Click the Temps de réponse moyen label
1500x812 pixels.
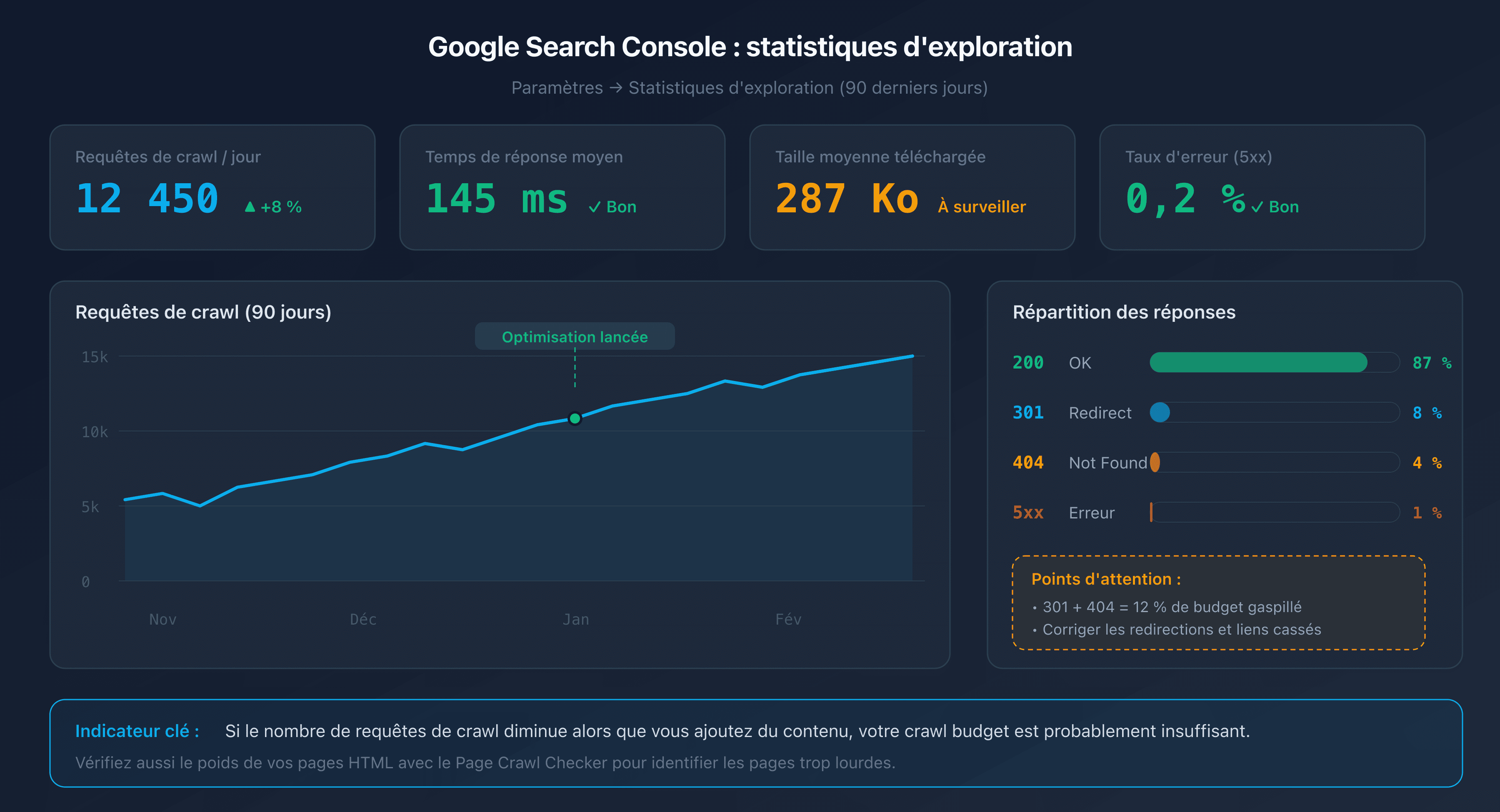pyautogui.click(x=524, y=157)
